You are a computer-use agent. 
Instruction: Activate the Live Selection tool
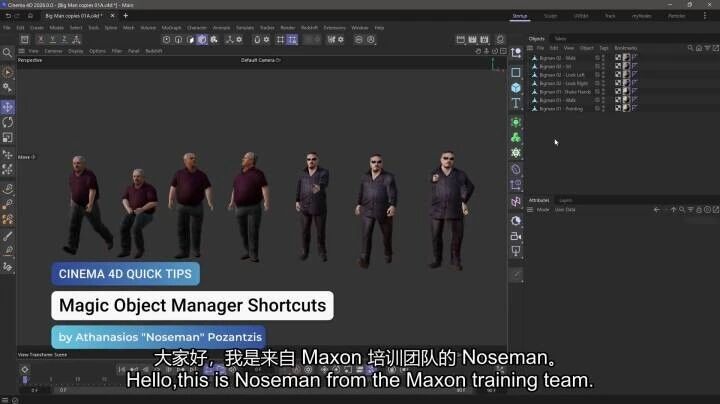(8, 72)
